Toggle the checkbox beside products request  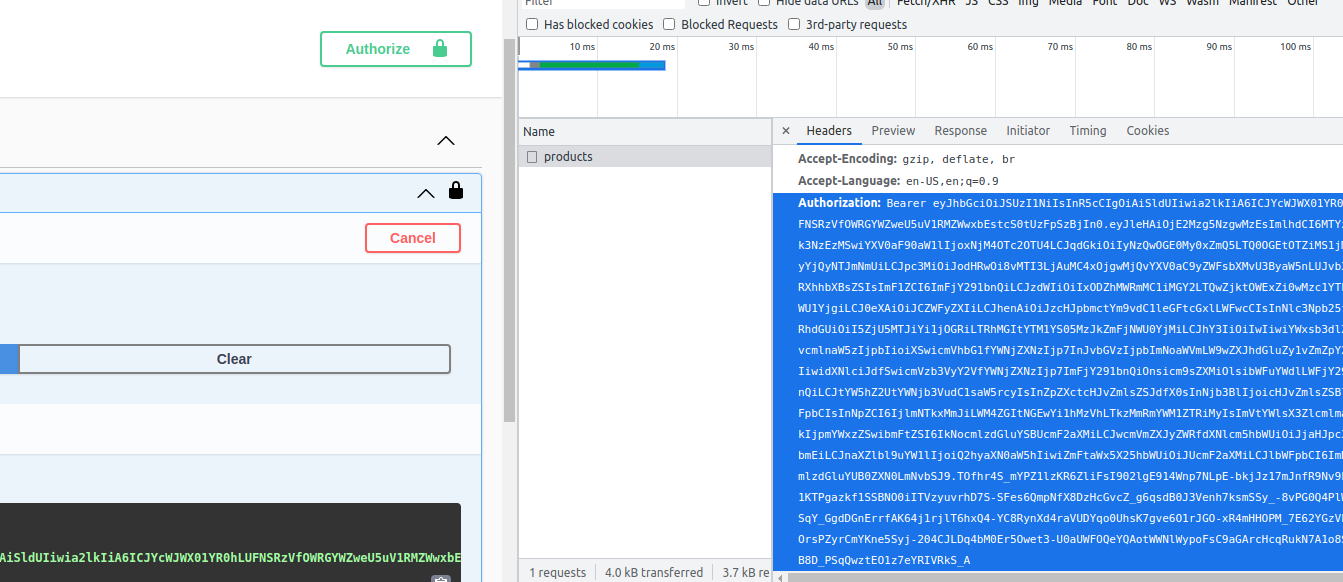532,157
